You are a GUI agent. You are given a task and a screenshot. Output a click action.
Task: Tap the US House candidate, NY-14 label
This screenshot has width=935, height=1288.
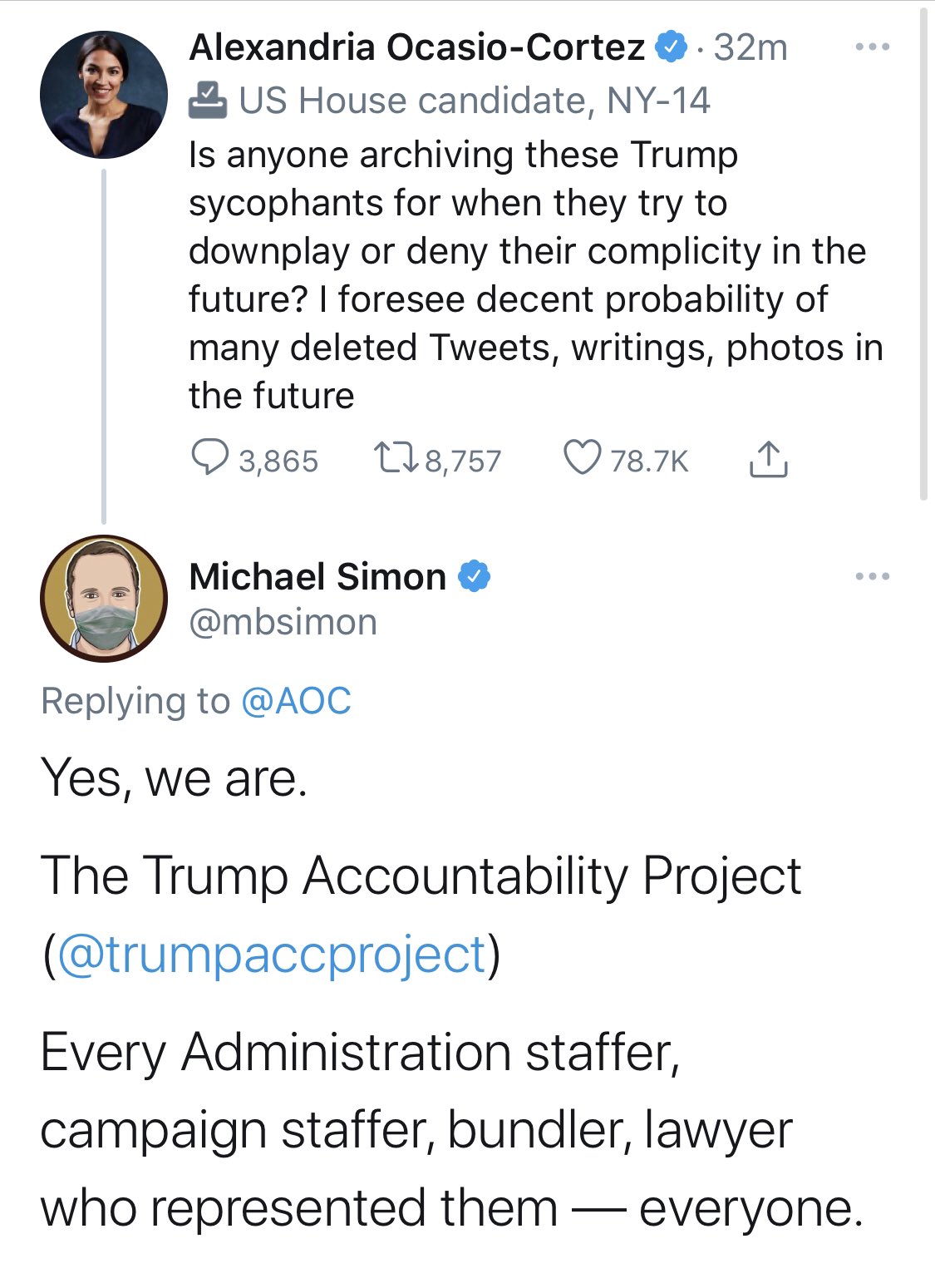click(474, 101)
